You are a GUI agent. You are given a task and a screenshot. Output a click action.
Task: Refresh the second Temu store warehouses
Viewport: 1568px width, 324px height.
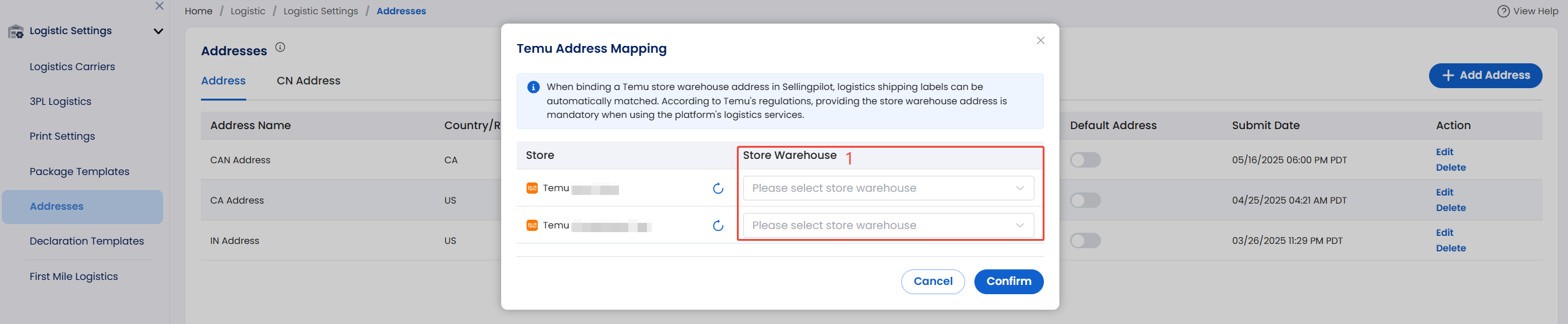click(718, 225)
